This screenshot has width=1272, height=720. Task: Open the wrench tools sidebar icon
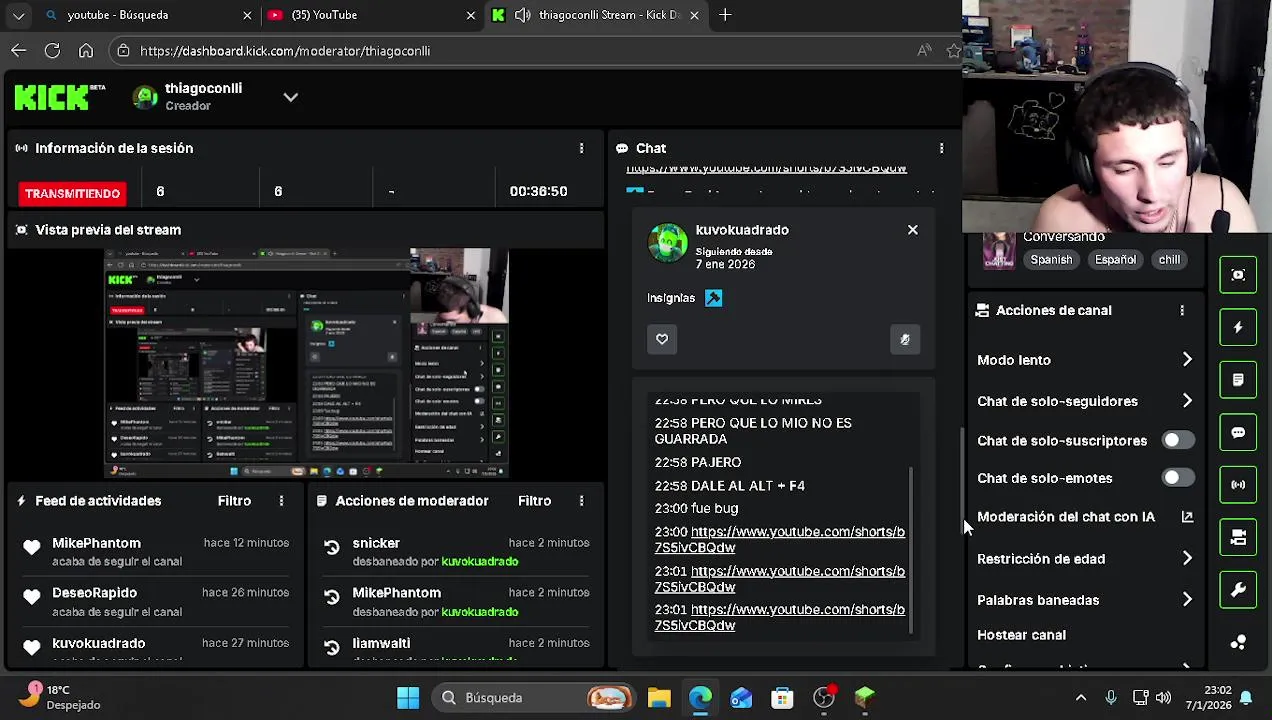coord(1238,590)
